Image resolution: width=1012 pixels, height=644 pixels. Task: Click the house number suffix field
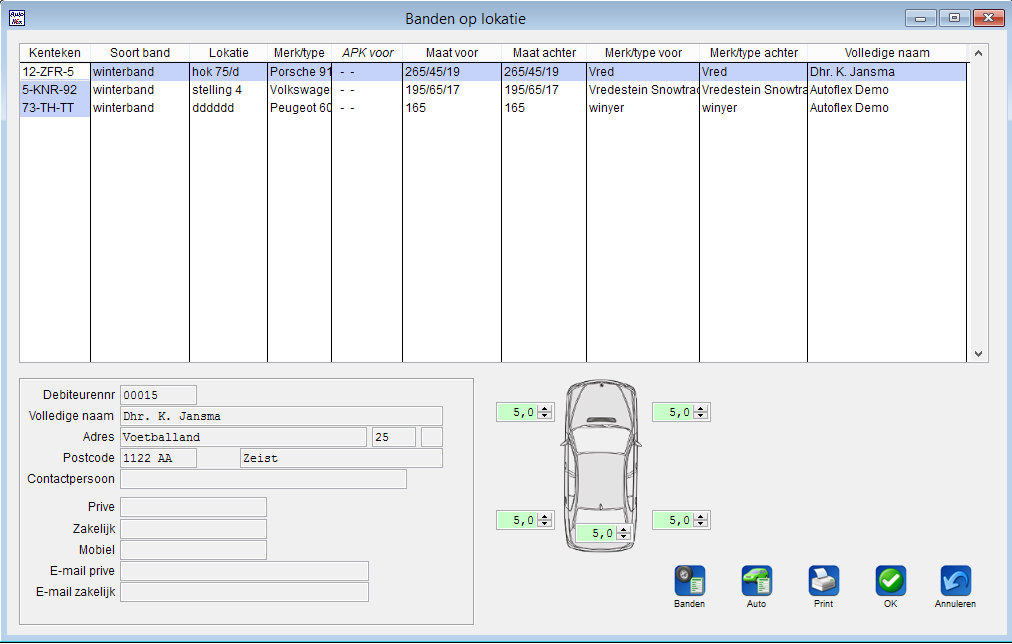click(432, 437)
